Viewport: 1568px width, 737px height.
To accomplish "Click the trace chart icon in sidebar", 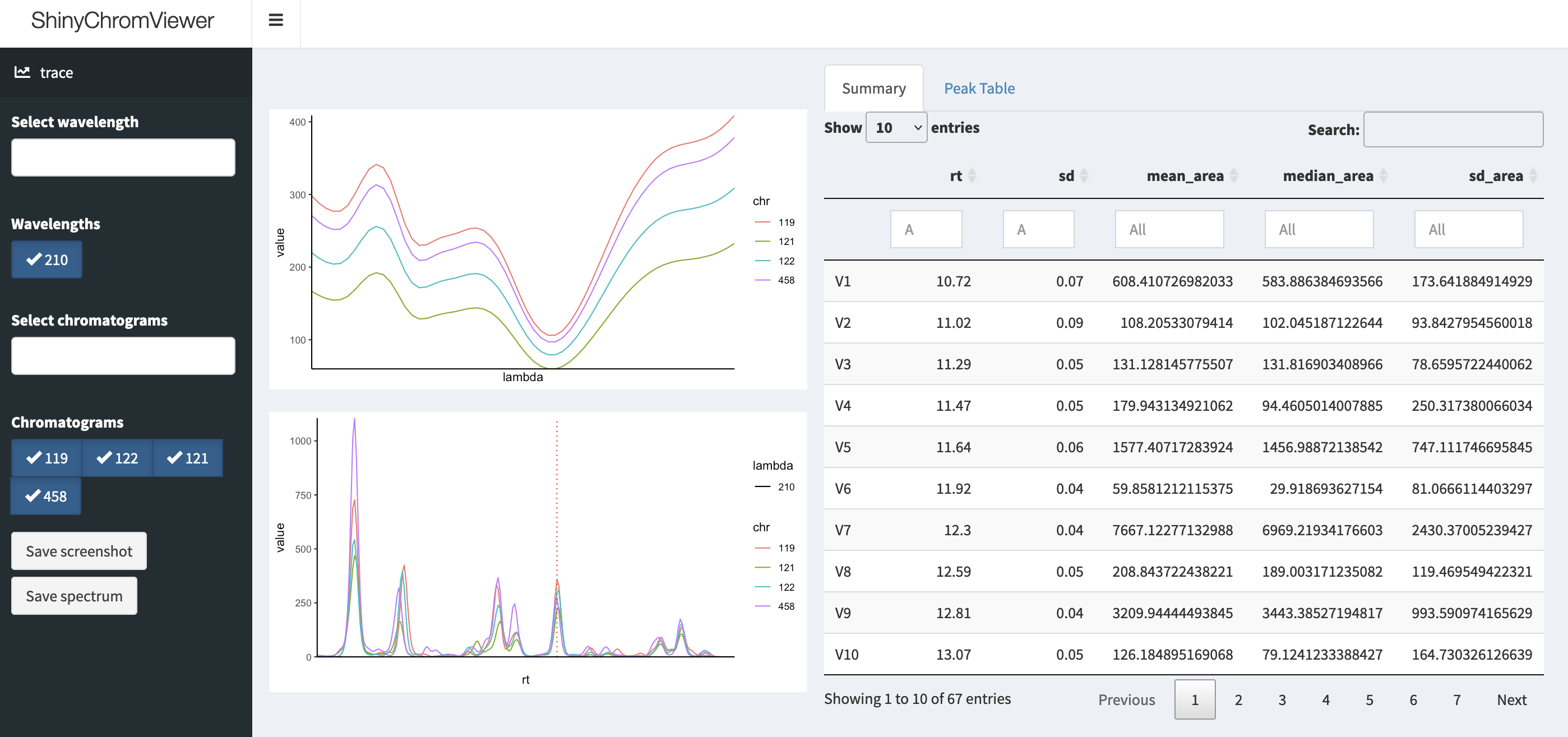I will (22, 72).
